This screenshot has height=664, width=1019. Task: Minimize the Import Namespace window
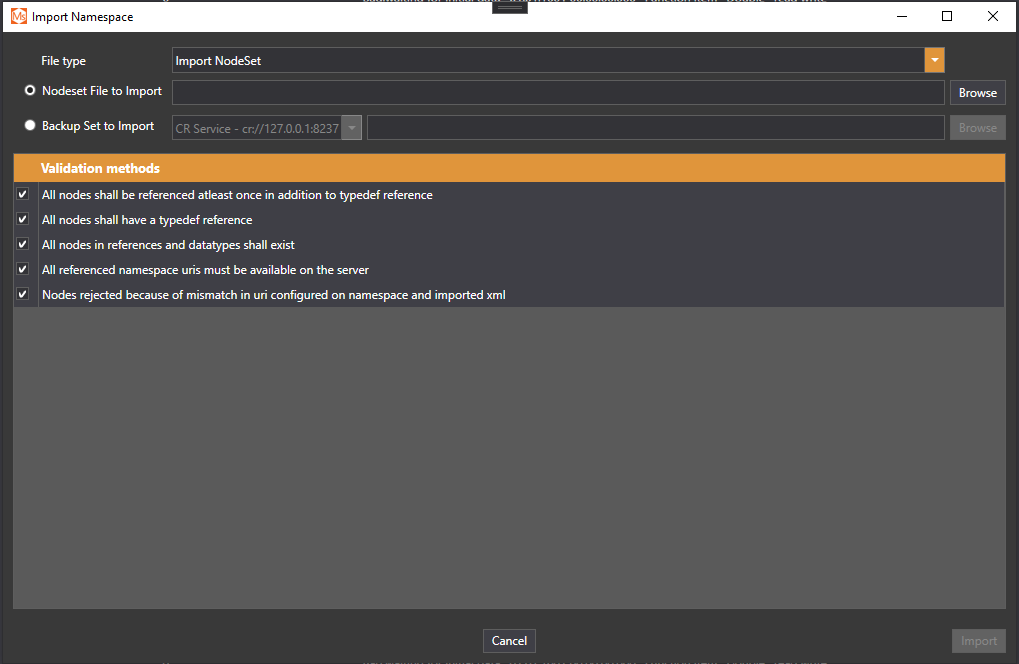(901, 16)
